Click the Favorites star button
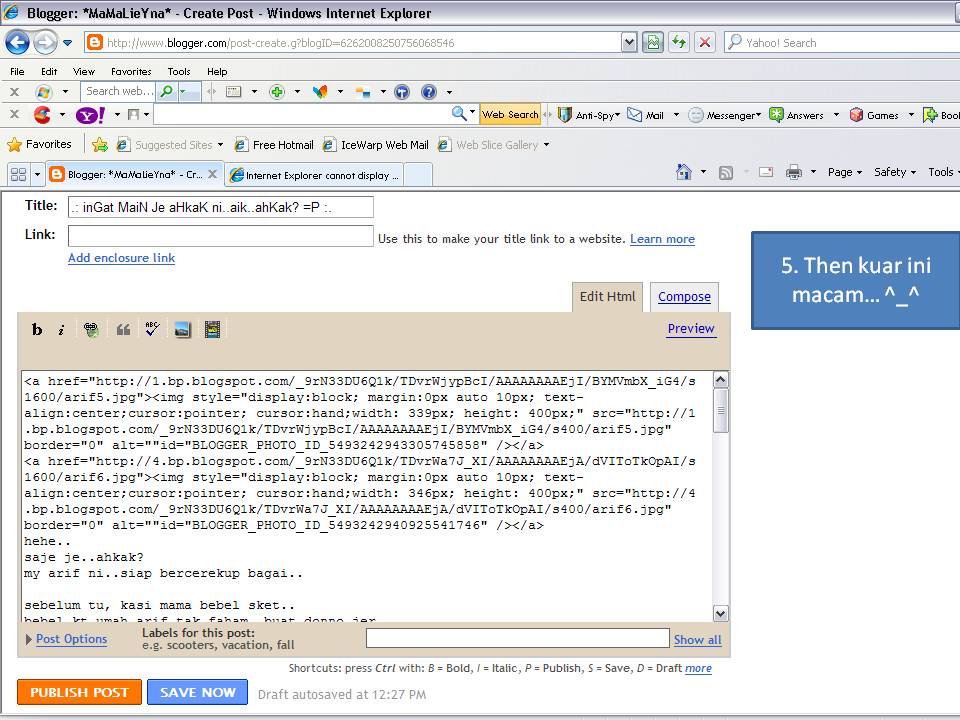The width and height of the screenshot is (960, 720). pos(40,144)
